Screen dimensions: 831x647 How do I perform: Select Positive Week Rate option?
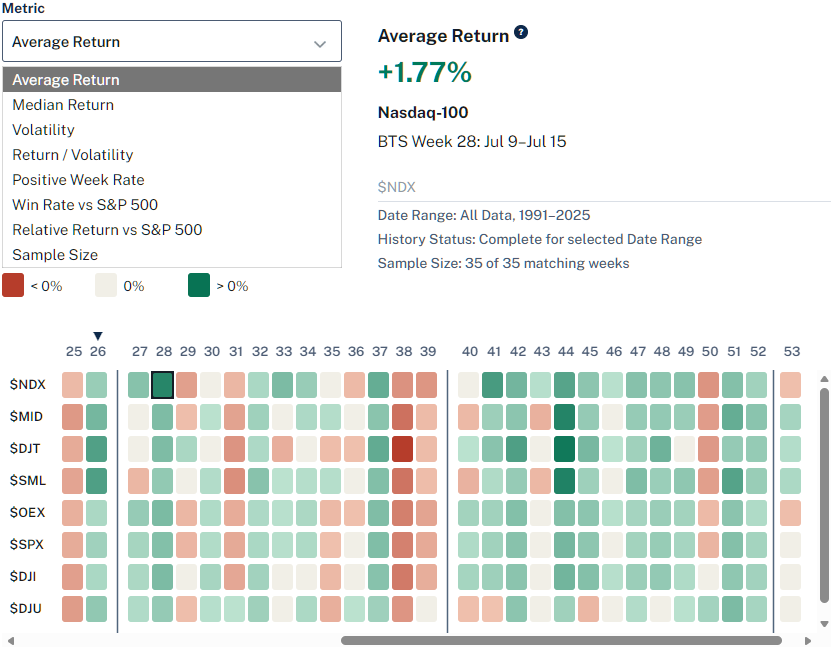tap(172, 180)
